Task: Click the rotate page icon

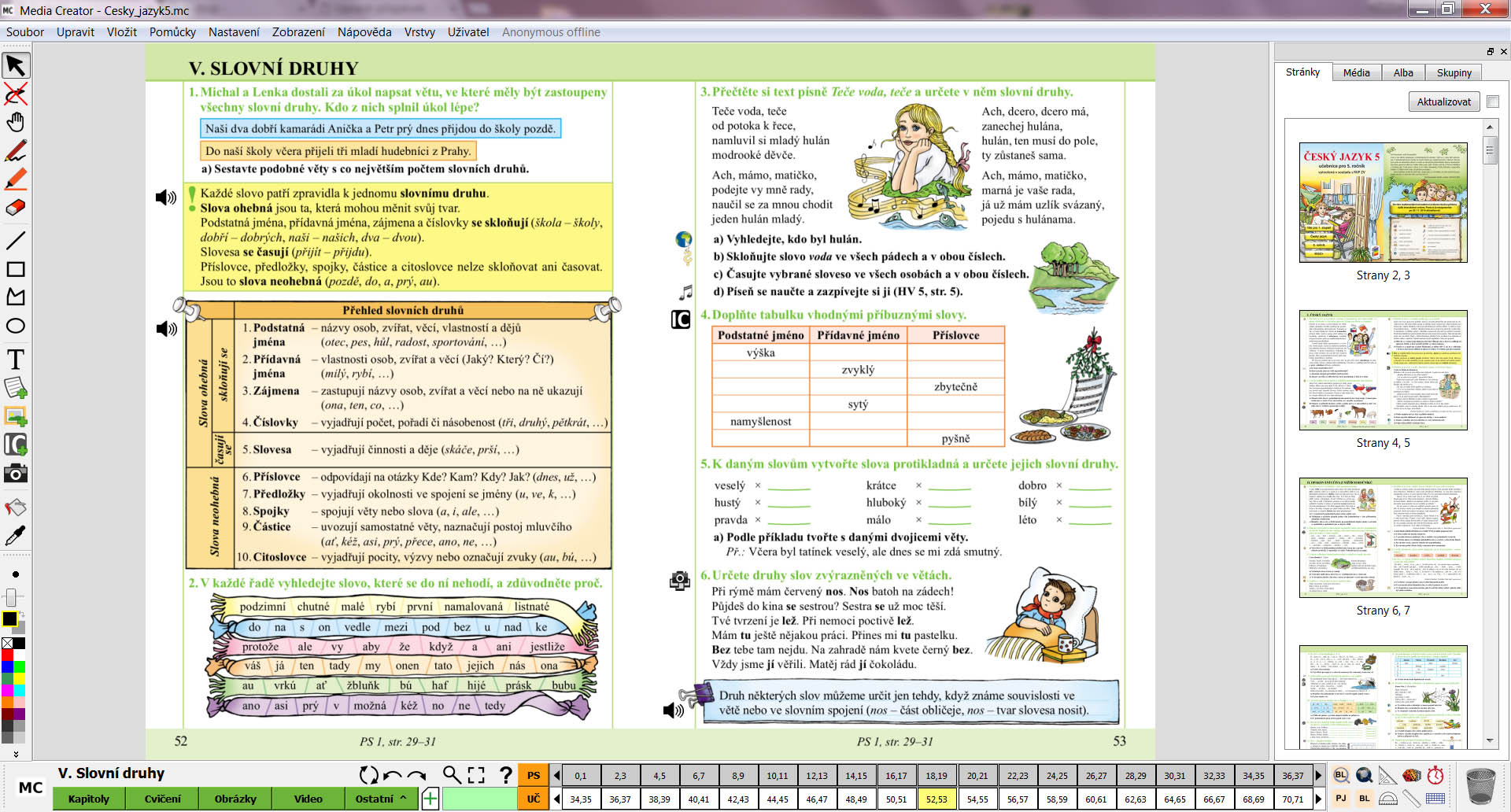Action: coord(368,775)
